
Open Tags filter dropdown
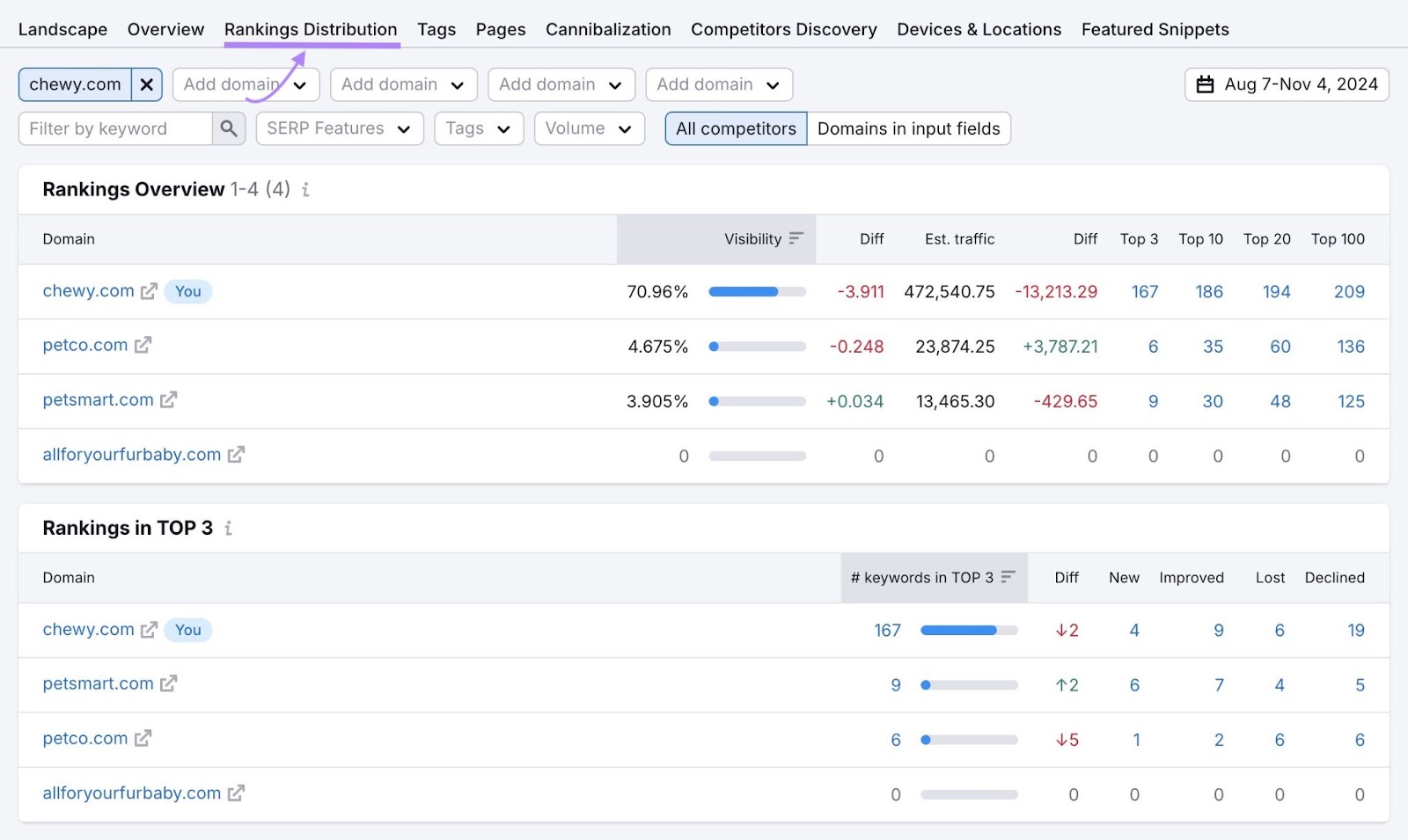479,128
